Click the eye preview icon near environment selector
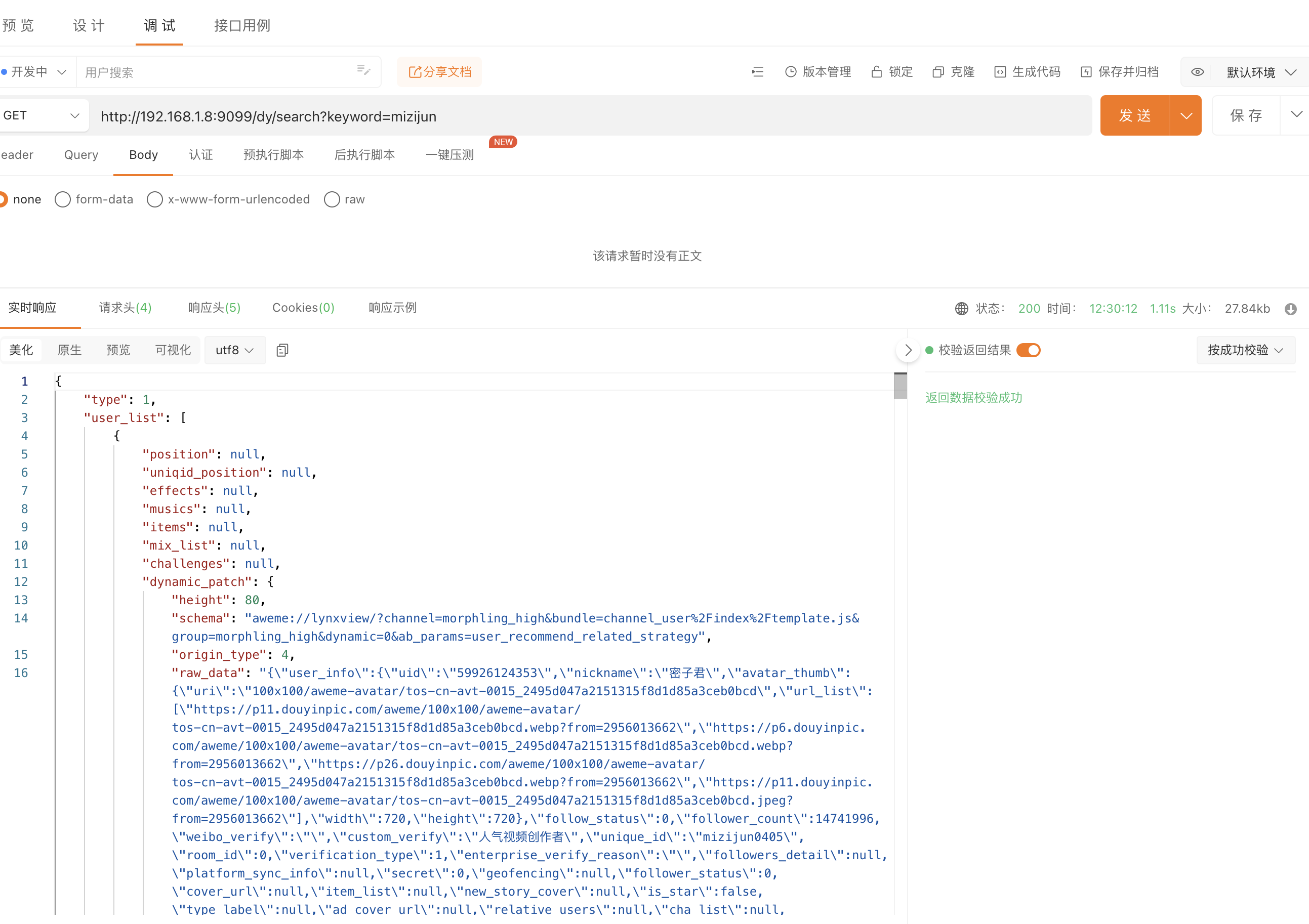Screen dimensions: 1309x924 [x=1197, y=72]
